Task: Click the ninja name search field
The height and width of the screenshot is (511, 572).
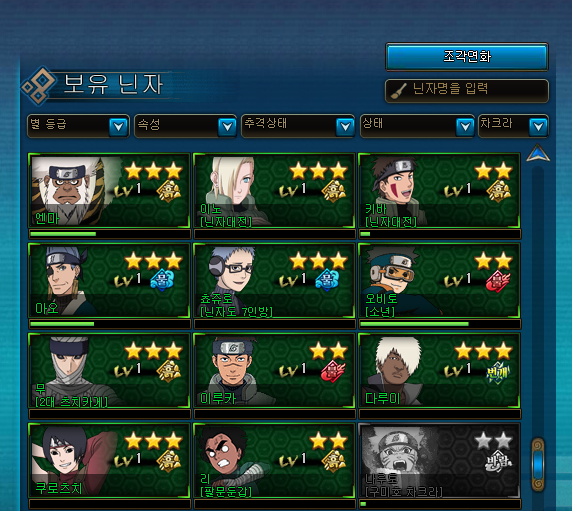Action: [467, 90]
